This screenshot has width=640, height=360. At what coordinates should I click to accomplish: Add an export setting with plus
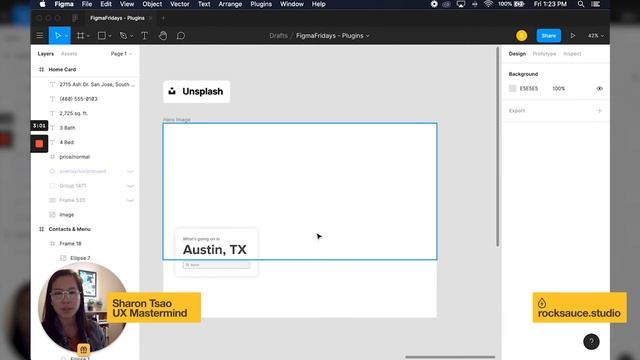[600, 111]
